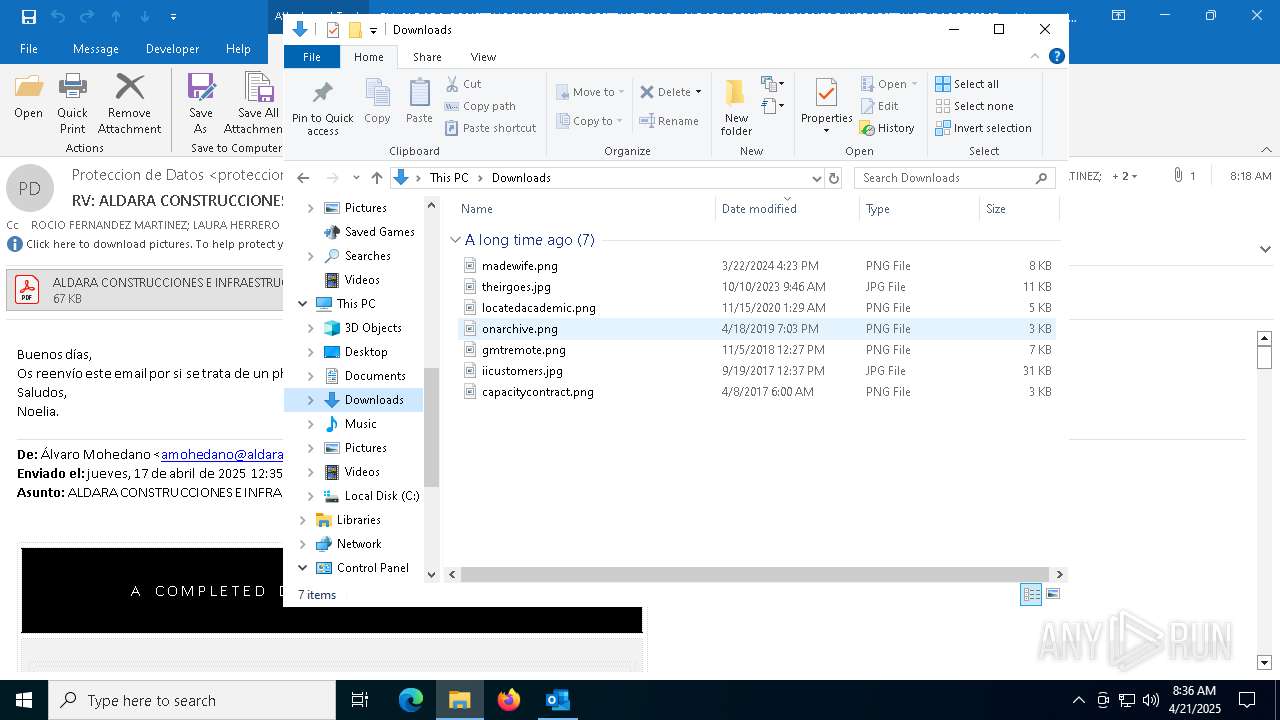Click Paste shortcut in ribbon
Image resolution: width=1280 pixels, height=720 pixels.
pos(491,128)
